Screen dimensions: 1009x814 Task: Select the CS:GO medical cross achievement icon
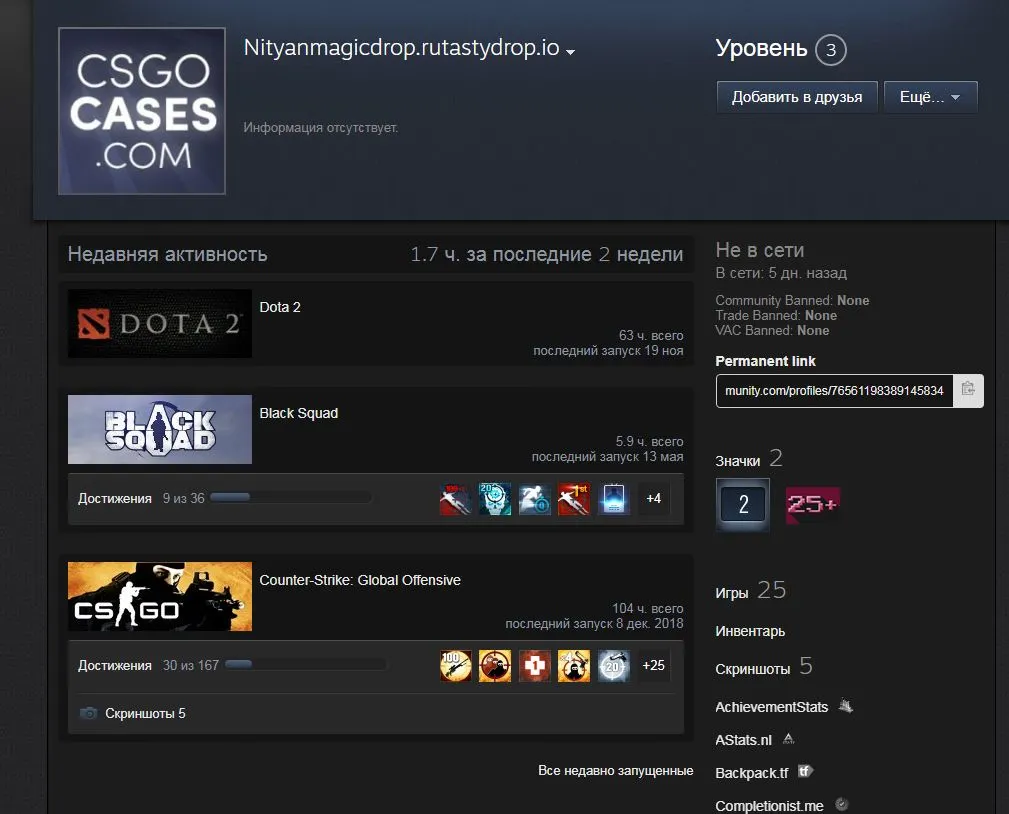coord(534,666)
